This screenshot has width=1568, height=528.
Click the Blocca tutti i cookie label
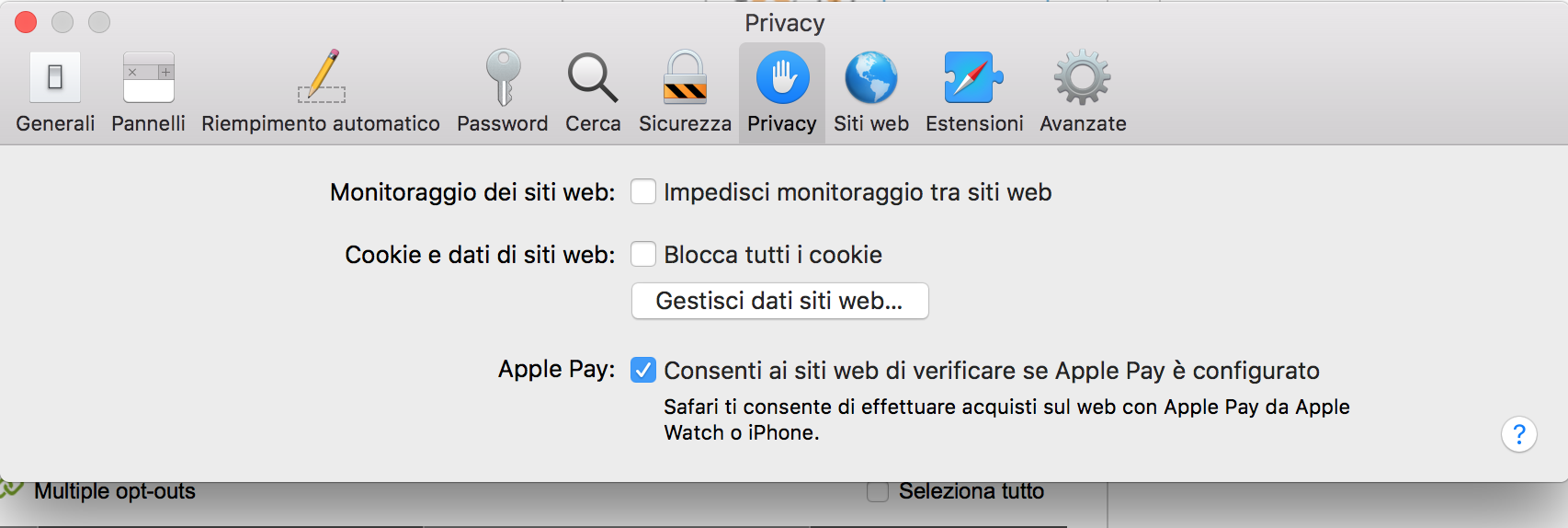773,255
